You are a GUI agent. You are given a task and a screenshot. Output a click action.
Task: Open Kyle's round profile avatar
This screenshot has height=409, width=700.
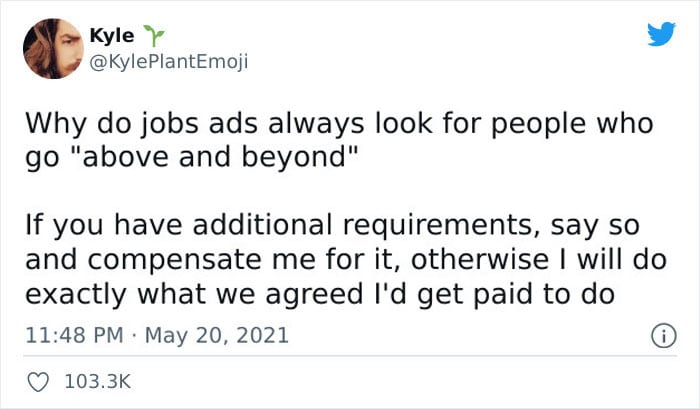[x=53, y=49]
